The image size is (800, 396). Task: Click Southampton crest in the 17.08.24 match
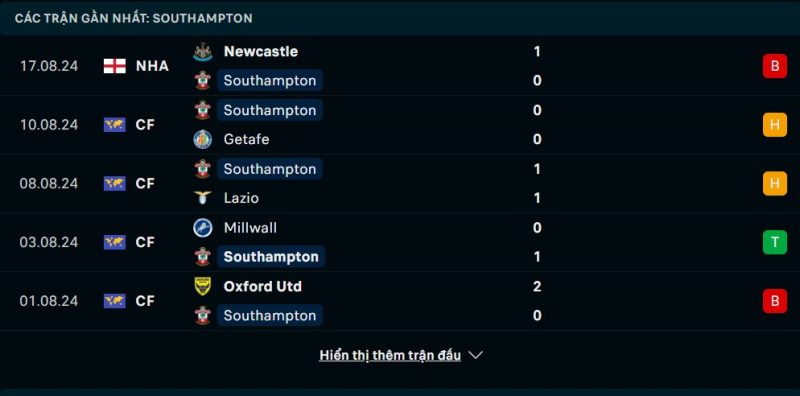pos(203,81)
